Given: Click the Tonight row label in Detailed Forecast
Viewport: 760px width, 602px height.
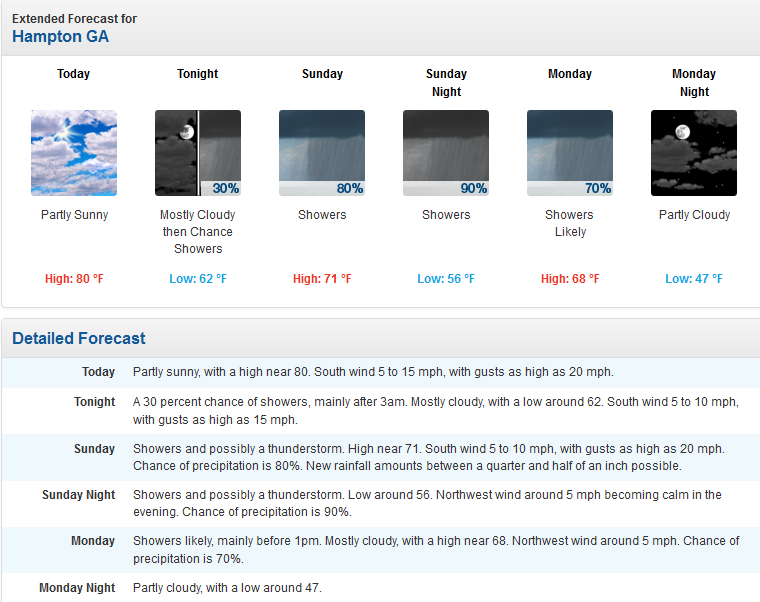Looking at the screenshot, I should [x=94, y=402].
